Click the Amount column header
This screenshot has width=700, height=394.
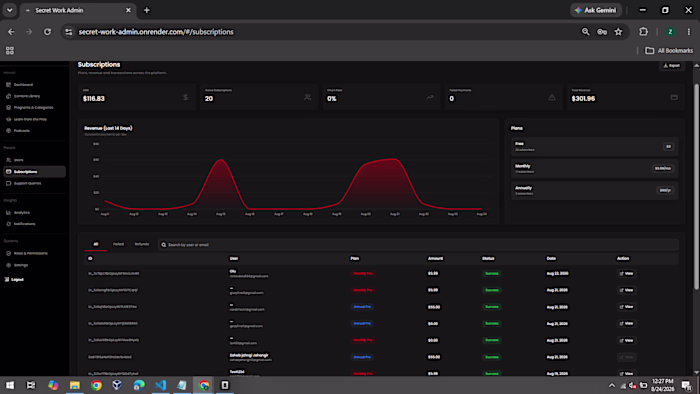point(435,258)
